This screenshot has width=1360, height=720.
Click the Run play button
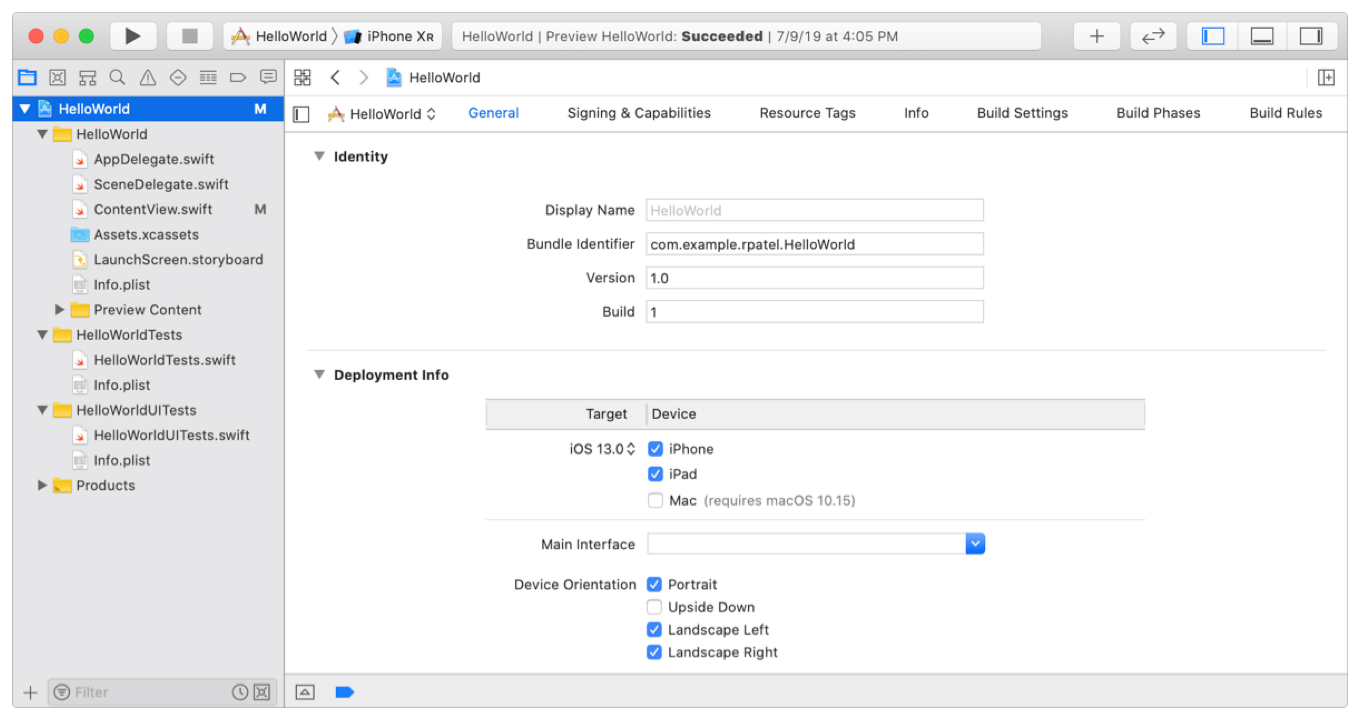(133, 36)
